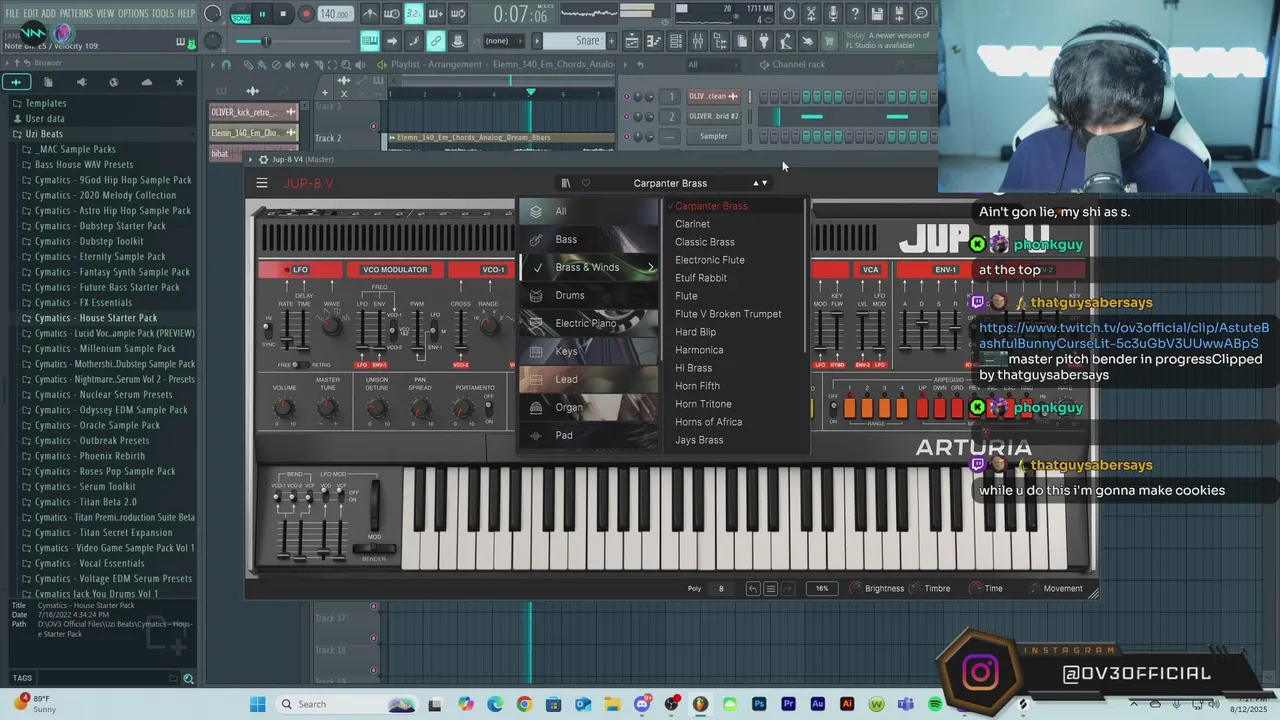Viewport: 1280px width, 720px height.
Task: Open the (none) snap selector dropdown
Action: [x=504, y=41]
